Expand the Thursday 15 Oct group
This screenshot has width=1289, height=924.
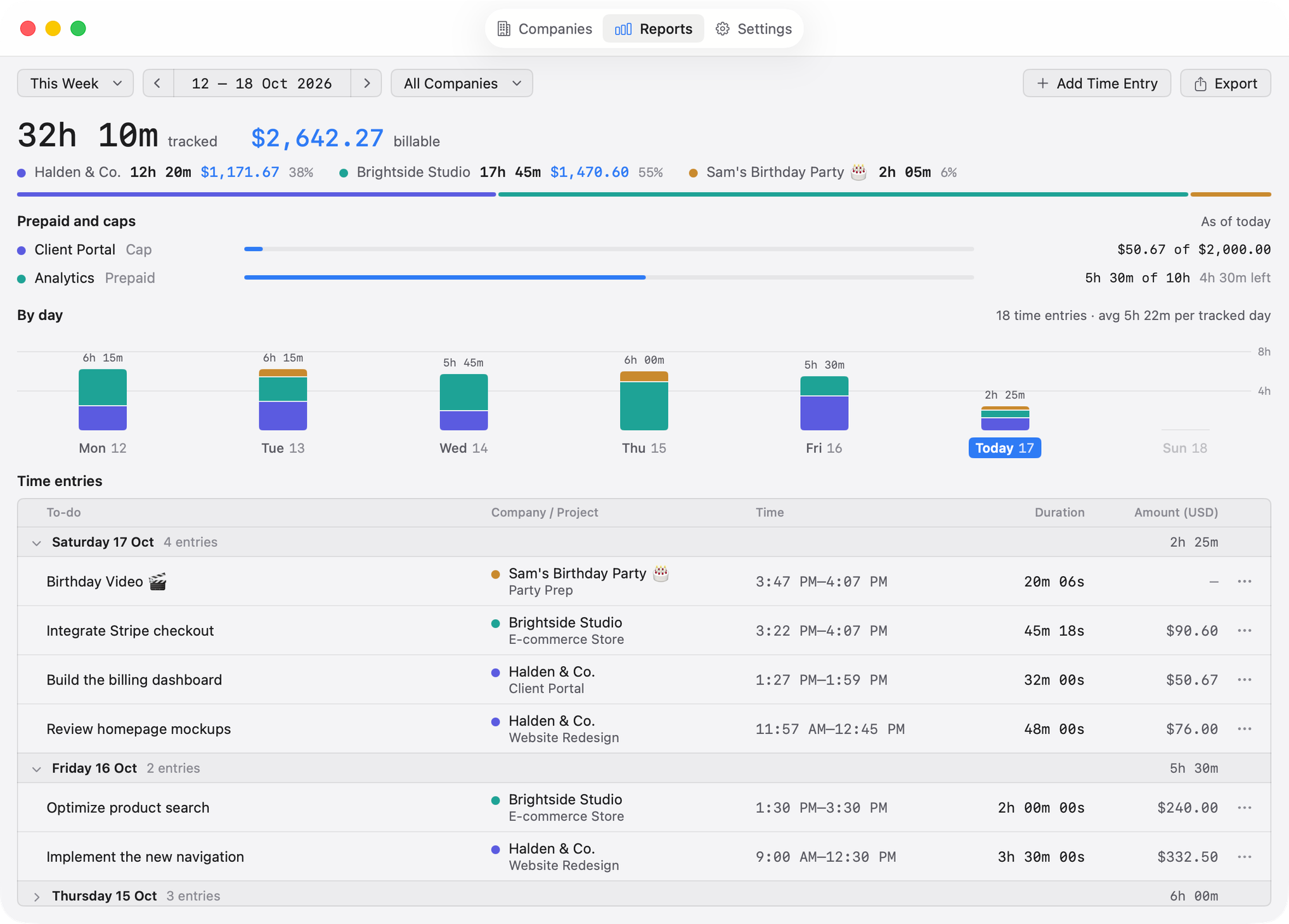pyautogui.click(x=37, y=896)
